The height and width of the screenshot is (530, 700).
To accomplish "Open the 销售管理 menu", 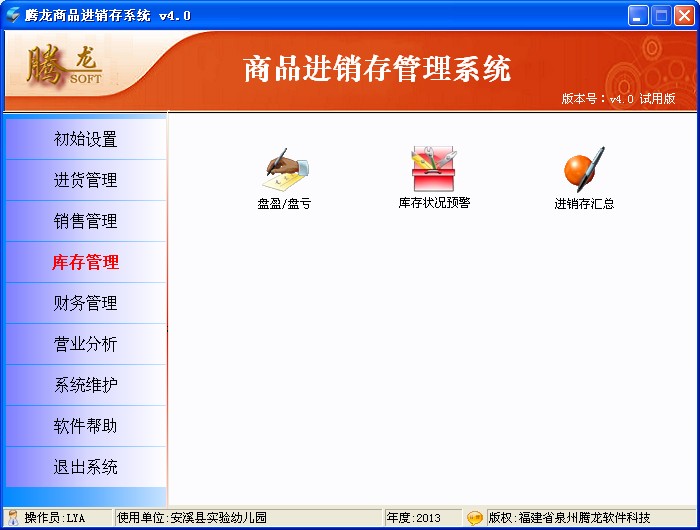I will coord(86,221).
